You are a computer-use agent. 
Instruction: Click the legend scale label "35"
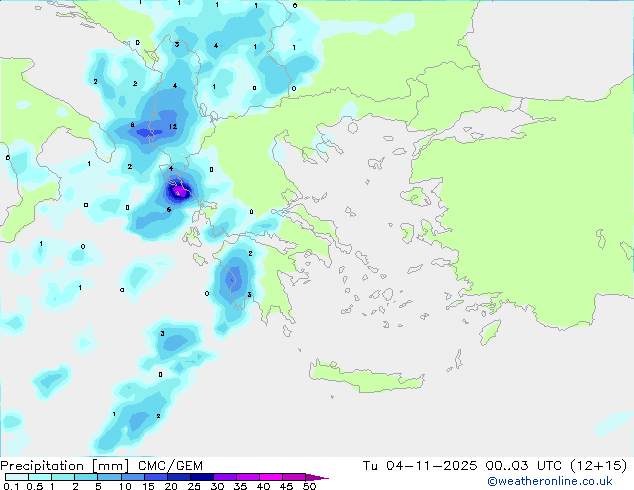coord(240,486)
